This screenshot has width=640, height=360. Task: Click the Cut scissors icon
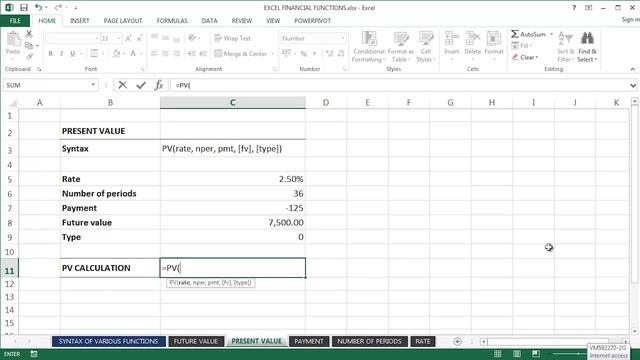point(29,34)
